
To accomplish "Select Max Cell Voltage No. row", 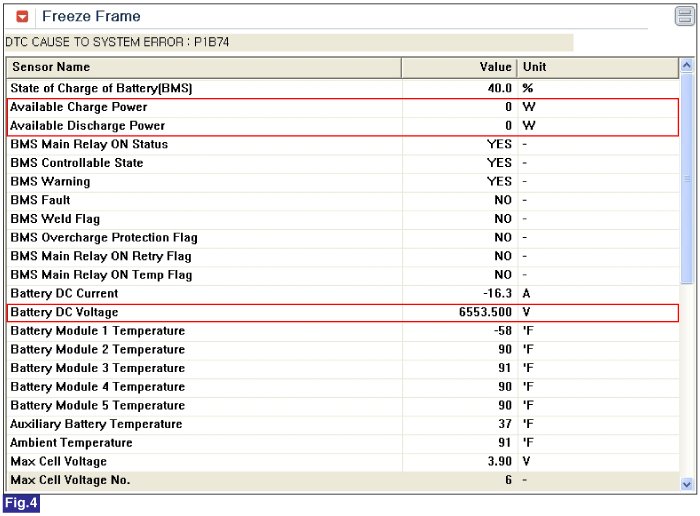I will tap(343, 481).
